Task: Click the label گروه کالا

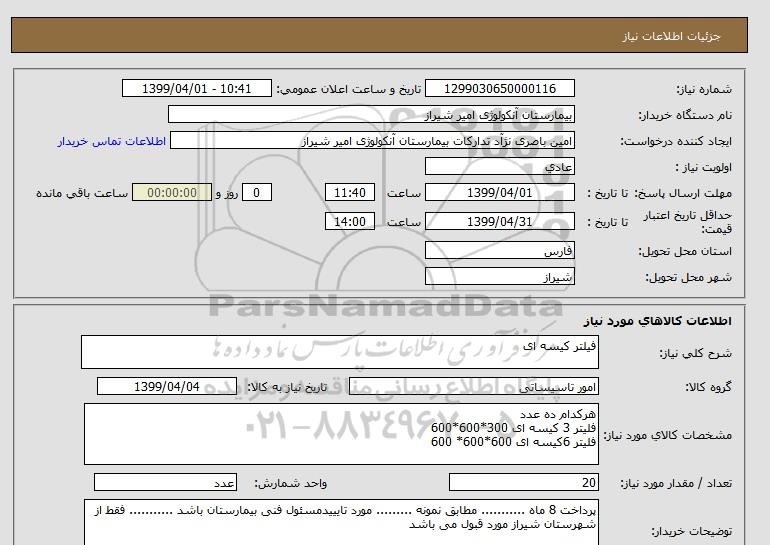Action: (709, 387)
